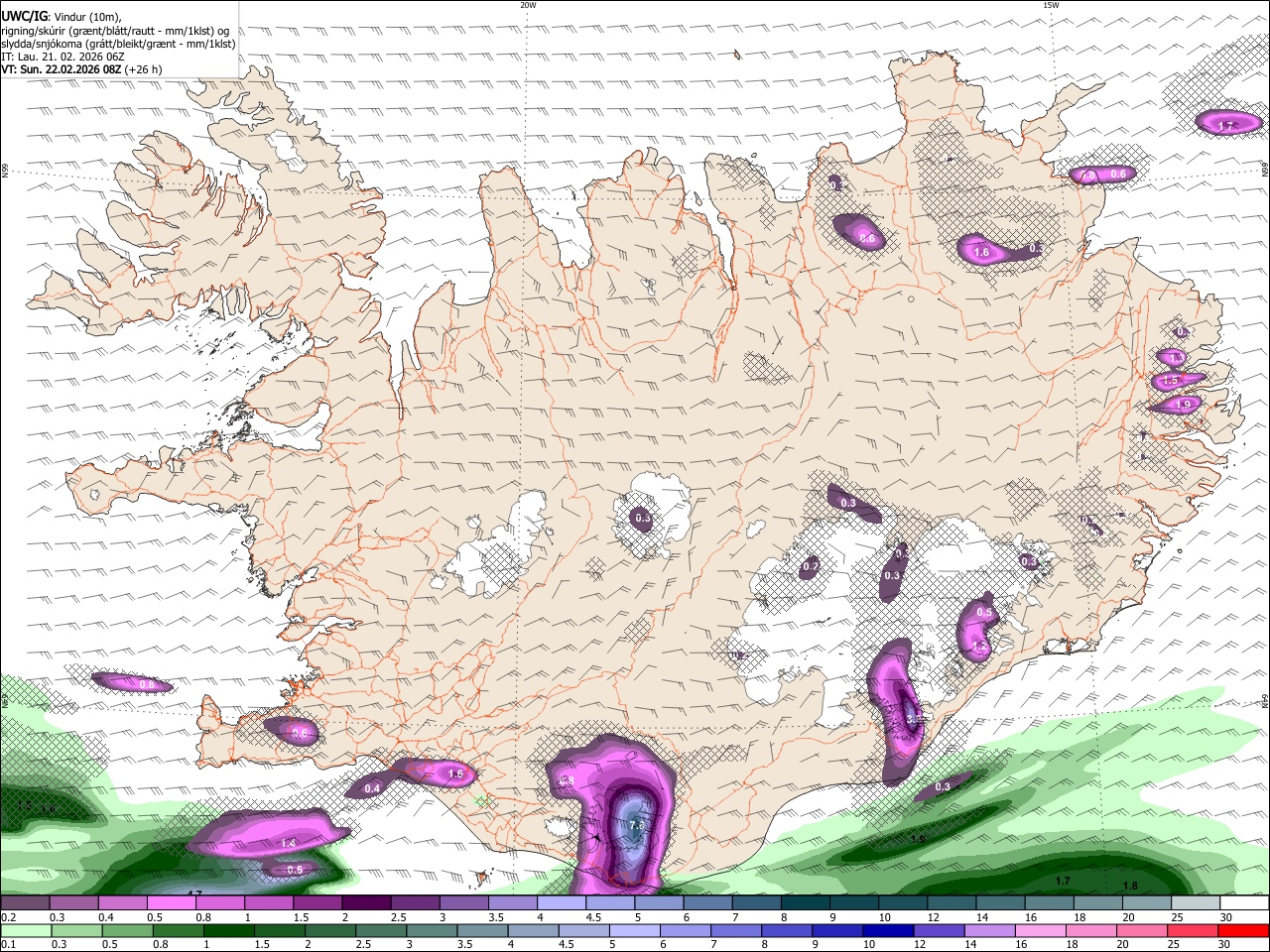This screenshot has width=1270, height=952.
Task: Click '0.3' value in patch off southeast coast
Action: pos(943,786)
